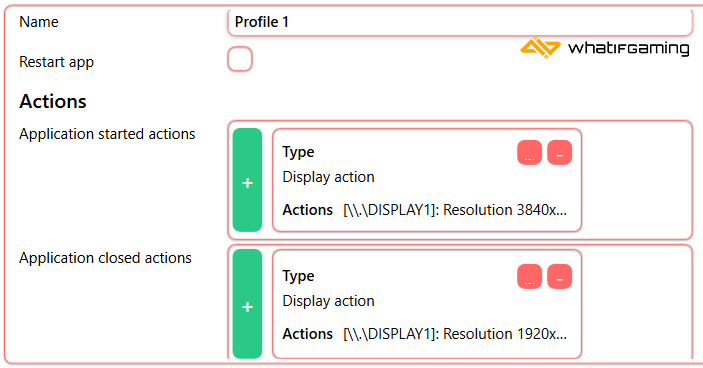Click the Application started actions label
This screenshot has height=368, width=703.
click(x=107, y=134)
